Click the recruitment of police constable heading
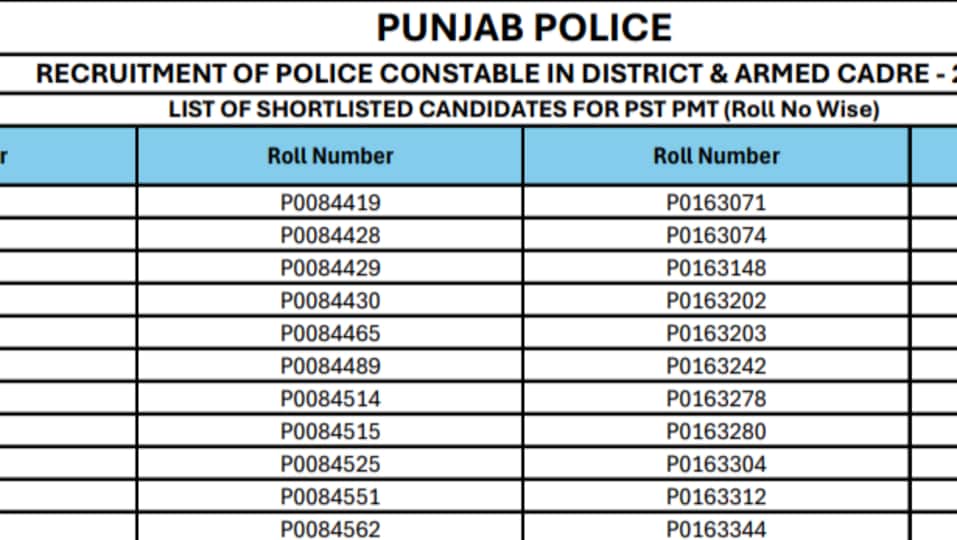The width and height of the screenshot is (957, 540). pyautogui.click(x=496, y=74)
